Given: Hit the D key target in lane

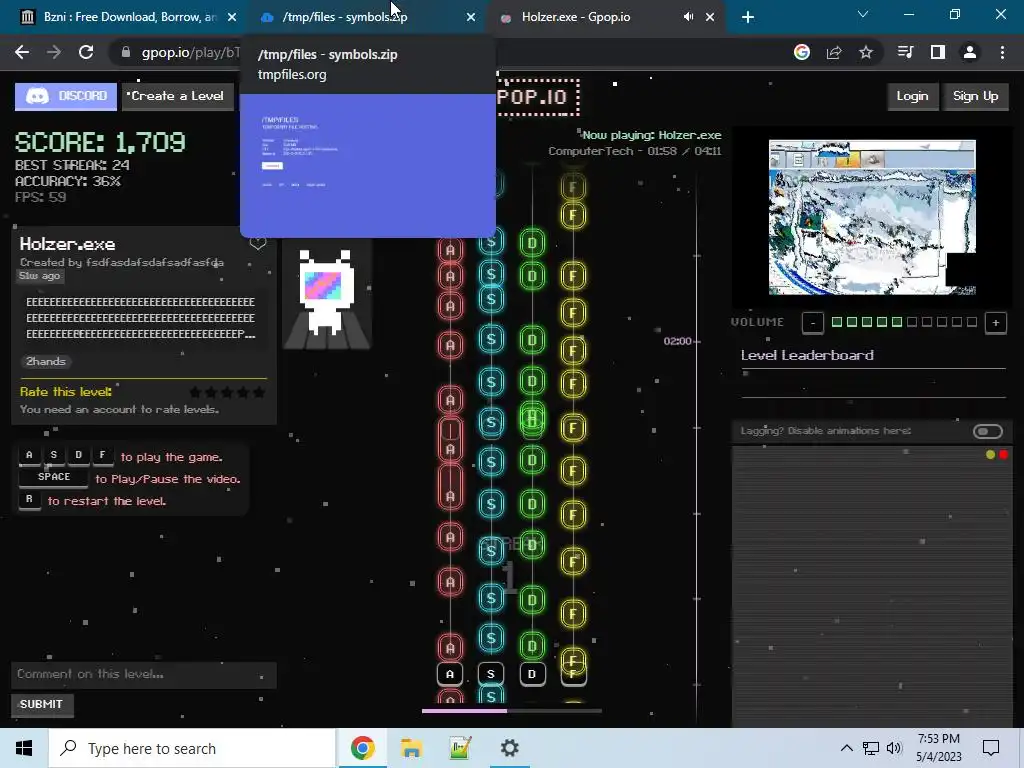Looking at the screenshot, I should click(x=532, y=674).
